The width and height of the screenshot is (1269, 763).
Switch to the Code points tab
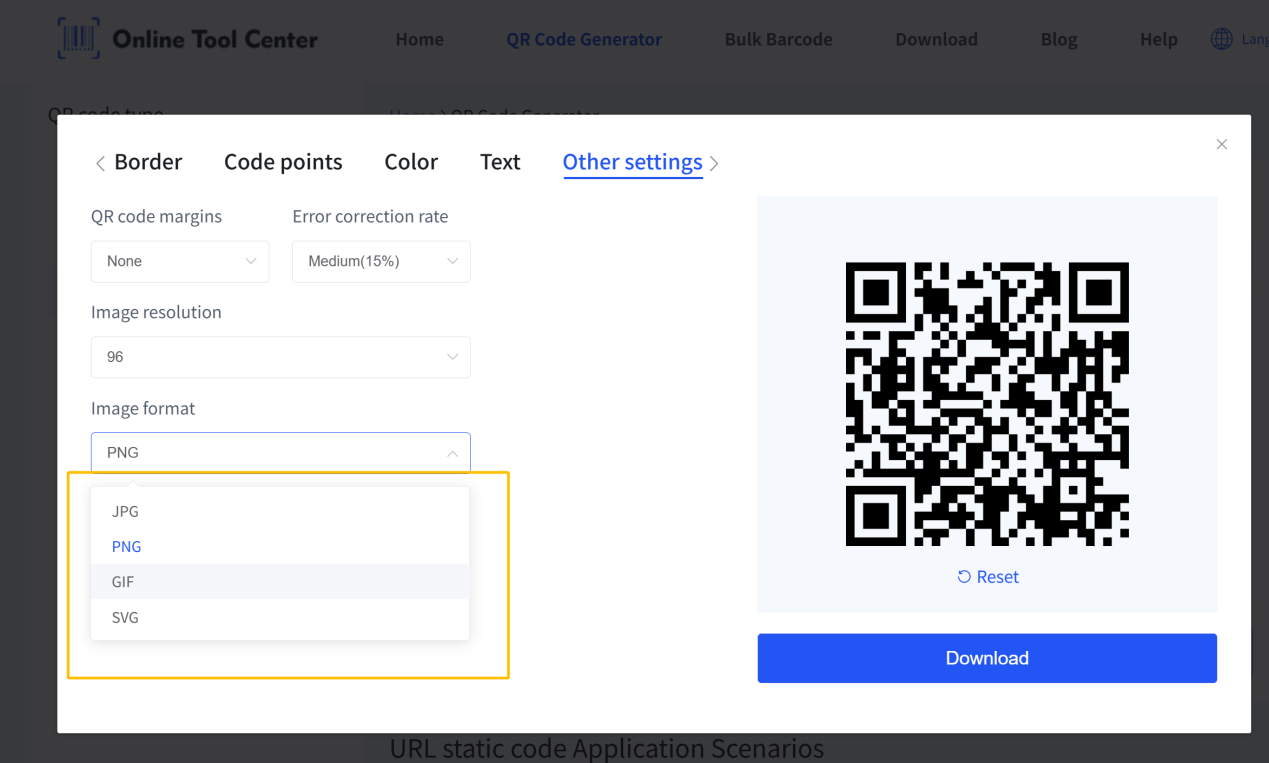(x=283, y=162)
